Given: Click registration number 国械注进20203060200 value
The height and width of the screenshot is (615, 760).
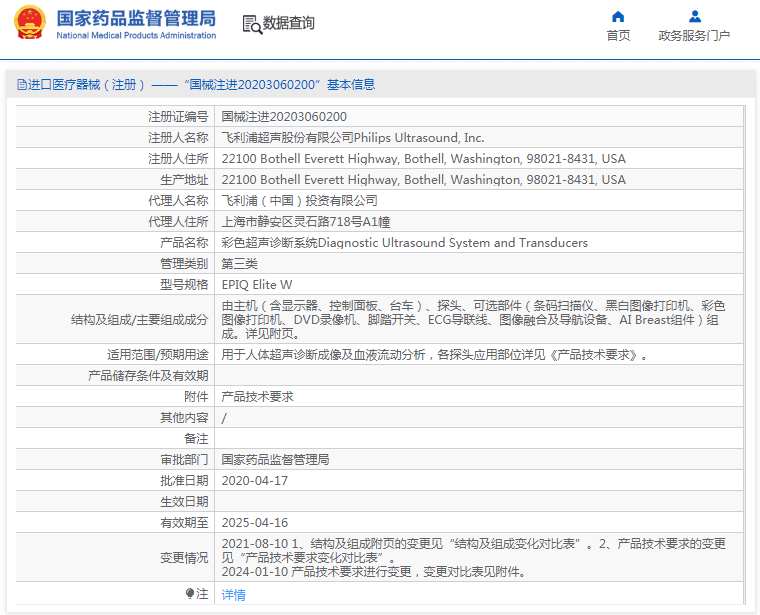Looking at the screenshot, I should pos(284,117).
